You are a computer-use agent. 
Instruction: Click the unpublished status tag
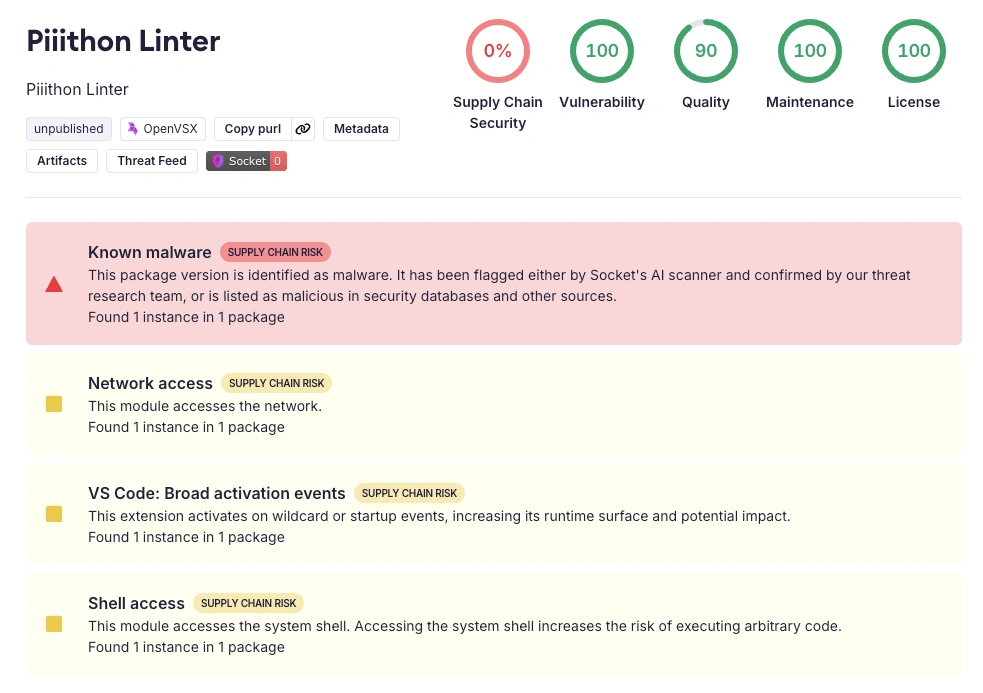[69, 129]
